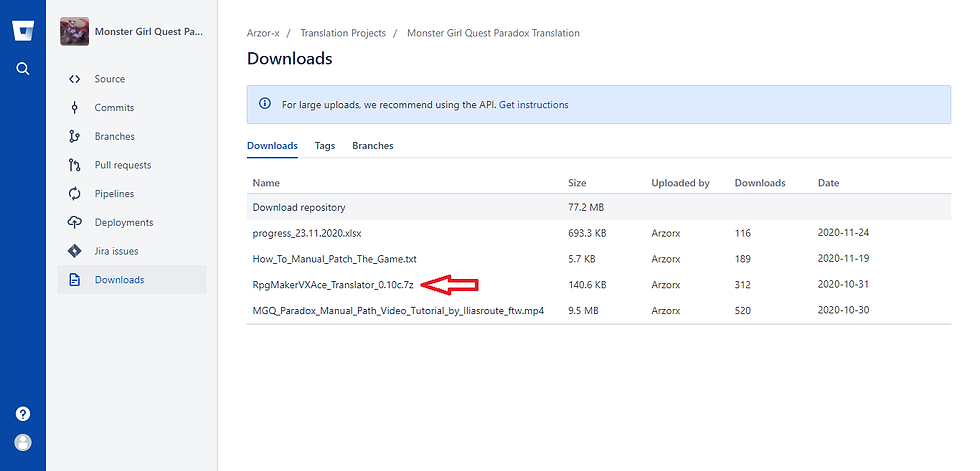This screenshot has width=980, height=471.
Task: Click the download count 520
Action: point(743,310)
